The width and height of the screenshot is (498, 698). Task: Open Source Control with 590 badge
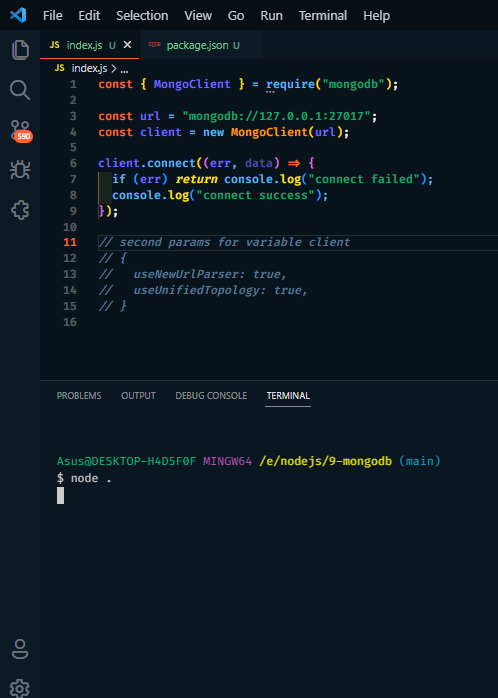pos(20,131)
